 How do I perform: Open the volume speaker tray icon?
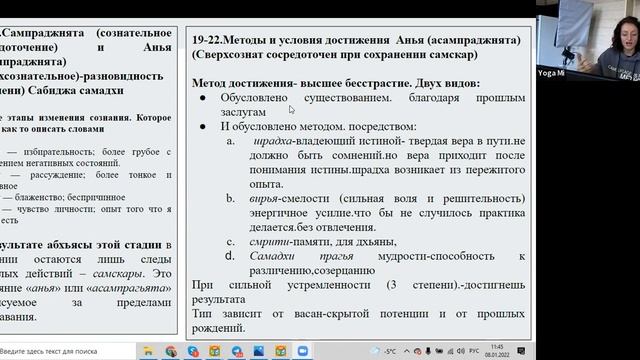(x=461, y=351)
